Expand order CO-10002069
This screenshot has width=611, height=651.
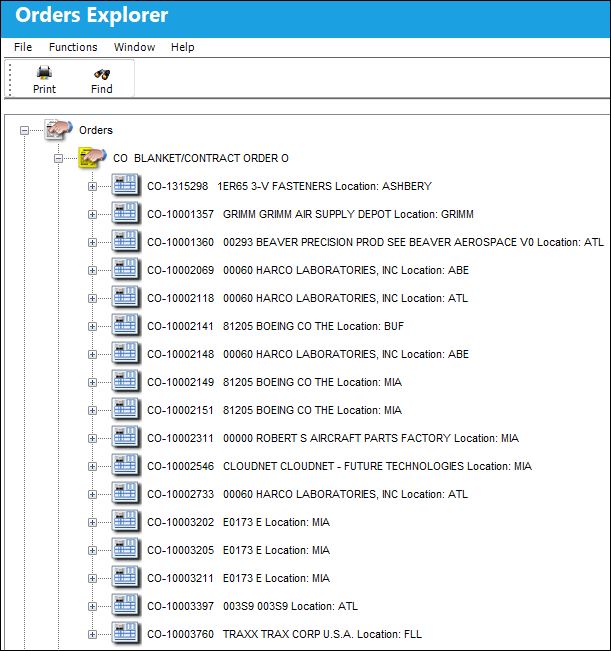92,270
